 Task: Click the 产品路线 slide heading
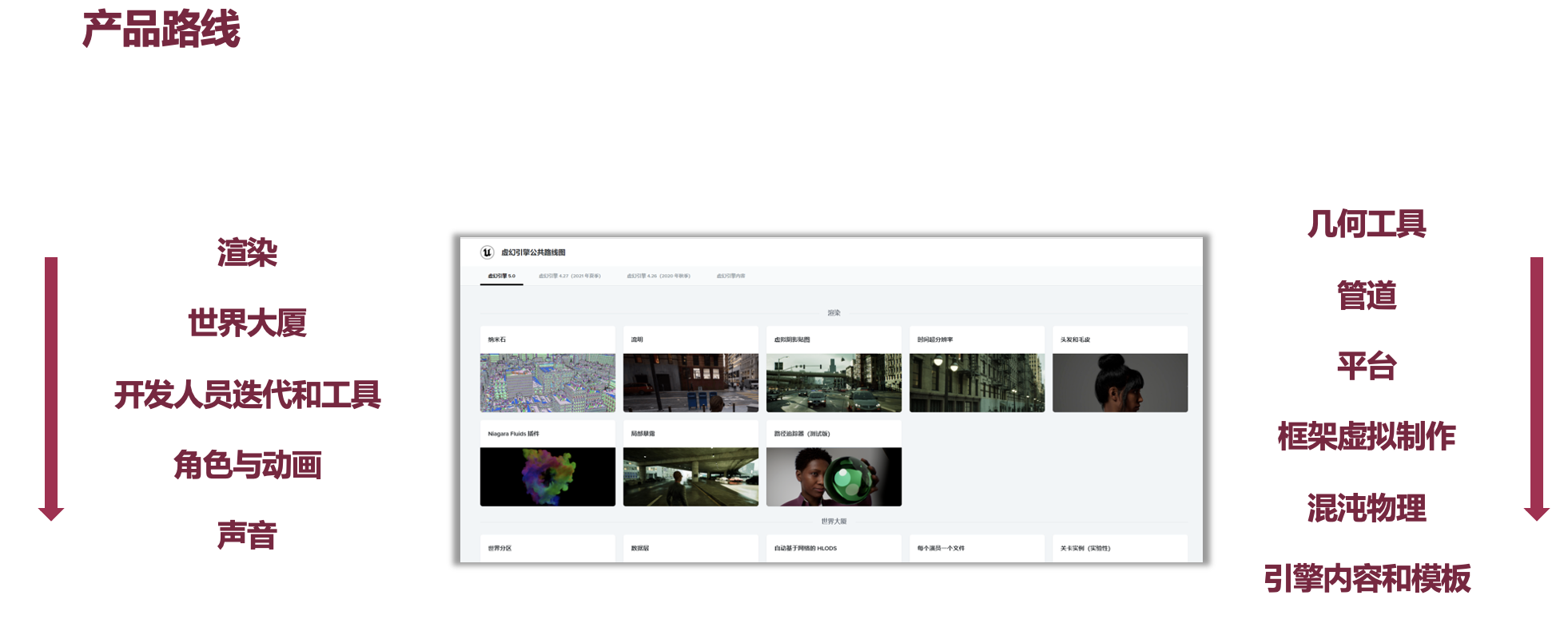(161, 30)
